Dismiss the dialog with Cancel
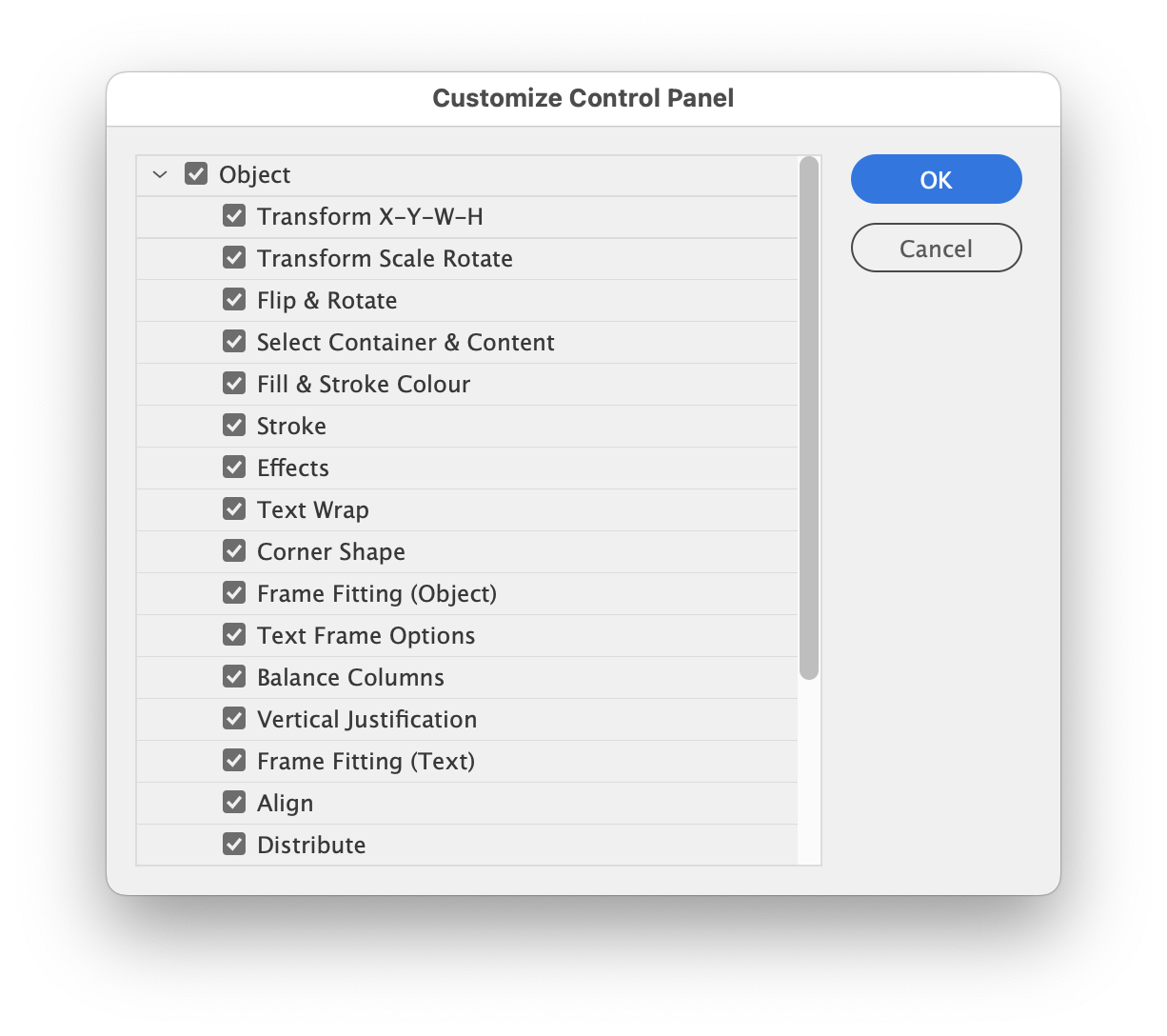The height and width of the screenshot is (1036, 1167). pyautogui.click(x=936, y=248)
